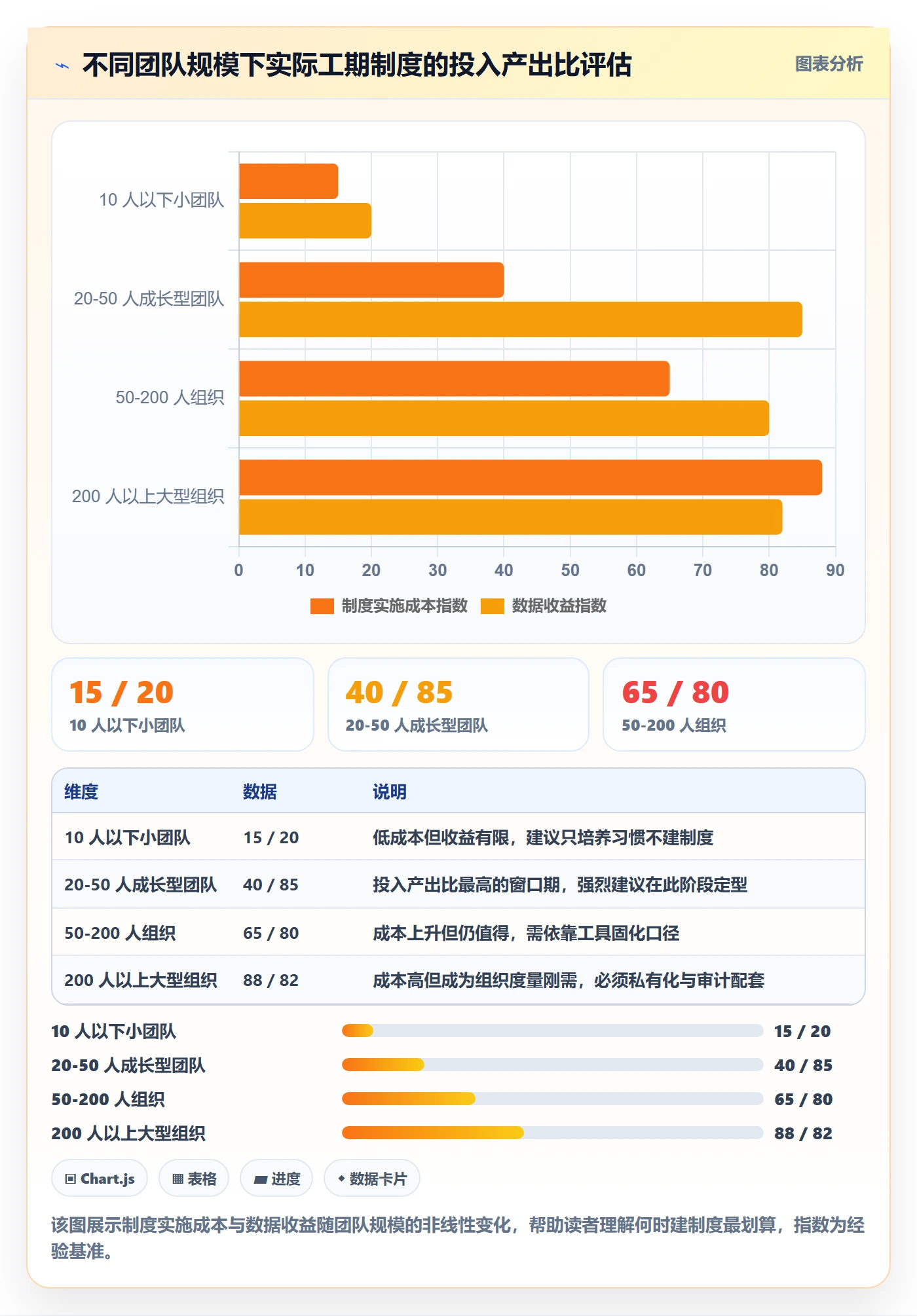Image resolution: width=917 pixels, height=1316 pixels.
Task: Click the benefit bar for 20-50 人成长型团队
Action: point(521,320)
